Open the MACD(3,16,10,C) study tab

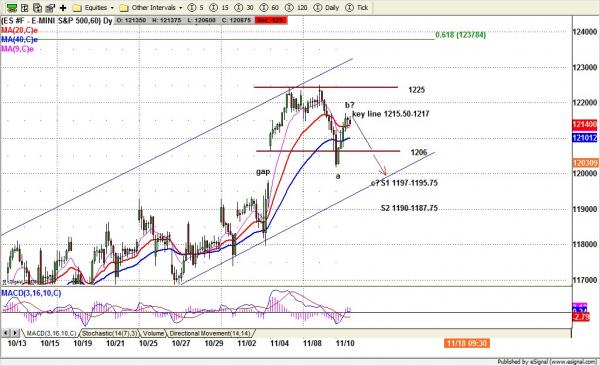tap(51, 333)
